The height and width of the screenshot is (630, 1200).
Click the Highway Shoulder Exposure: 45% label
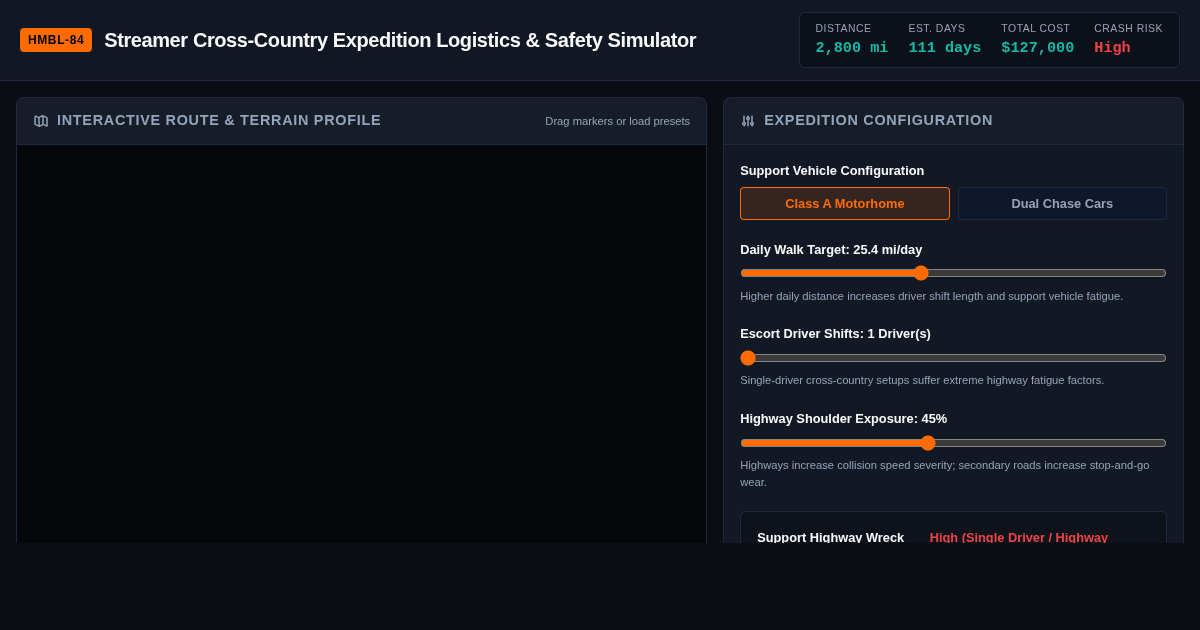click(x=843, y=418)
